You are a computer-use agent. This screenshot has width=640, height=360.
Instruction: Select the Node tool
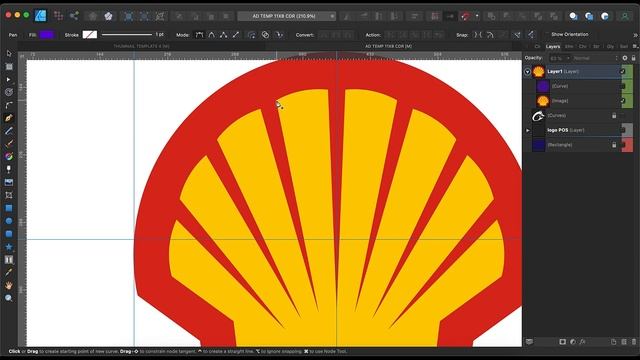(9, 80)
